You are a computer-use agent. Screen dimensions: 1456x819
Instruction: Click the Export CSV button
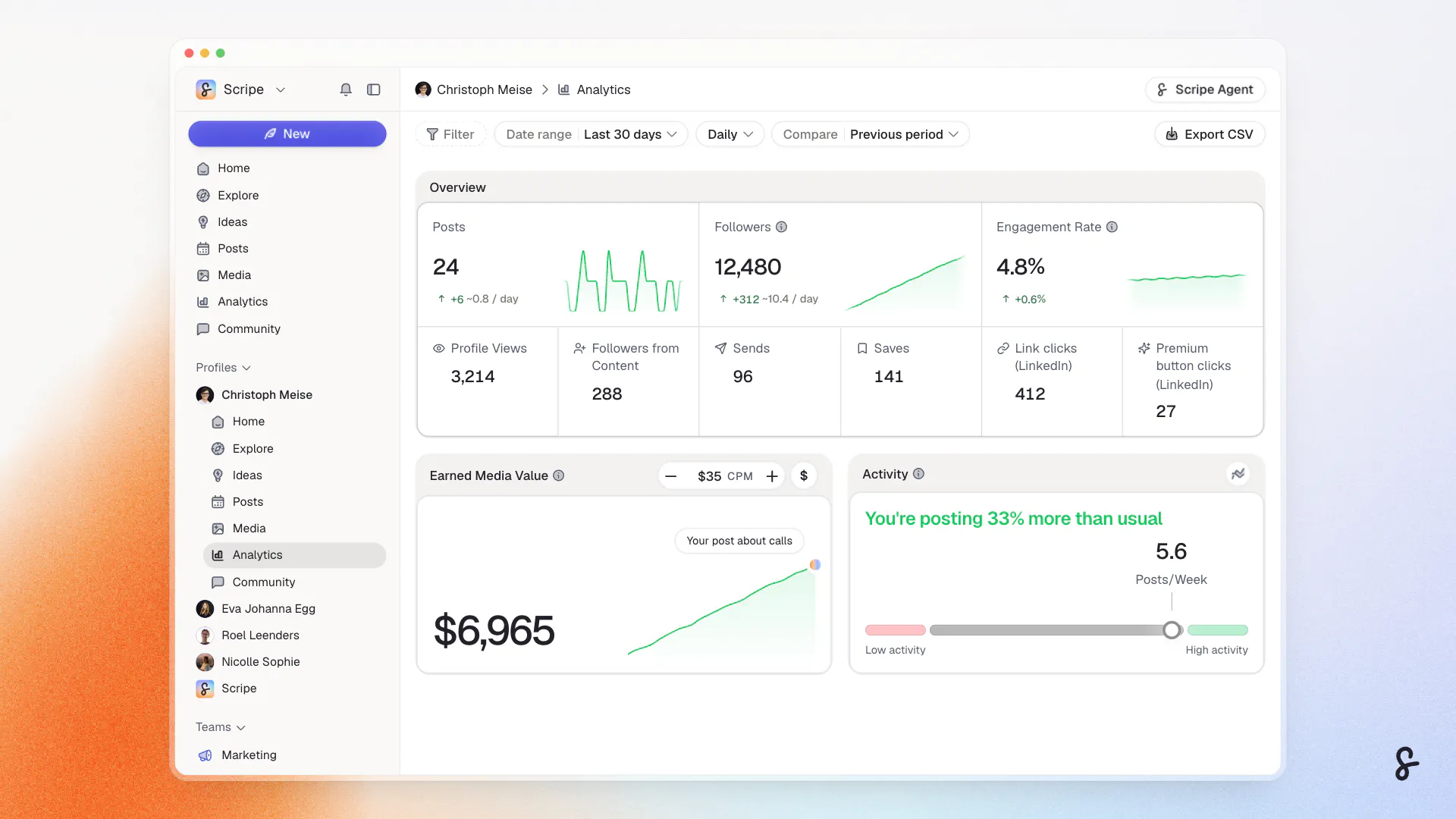[x=1210, y=134]
